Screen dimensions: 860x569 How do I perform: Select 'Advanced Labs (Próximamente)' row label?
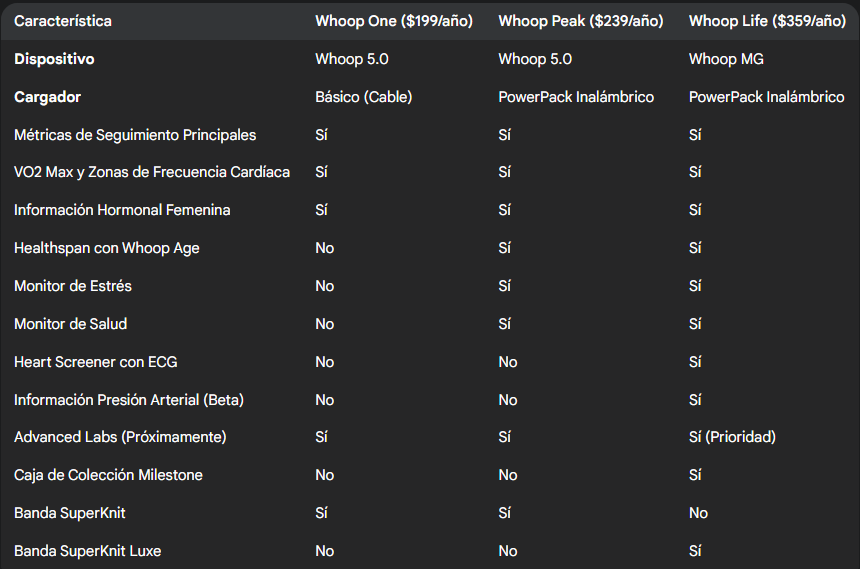coord(120,437)
